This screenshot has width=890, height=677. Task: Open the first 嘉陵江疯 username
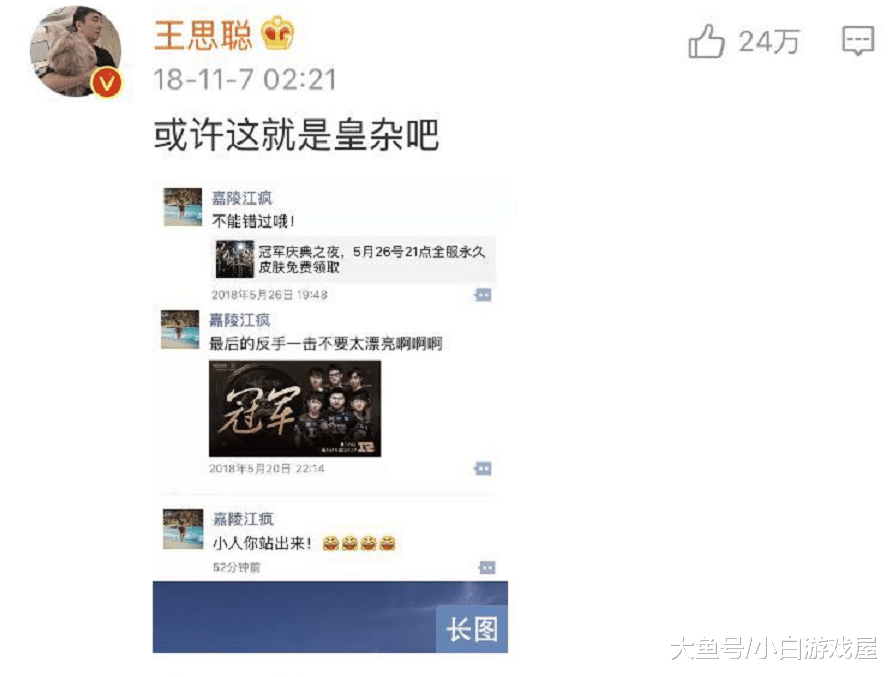(242, 198)
